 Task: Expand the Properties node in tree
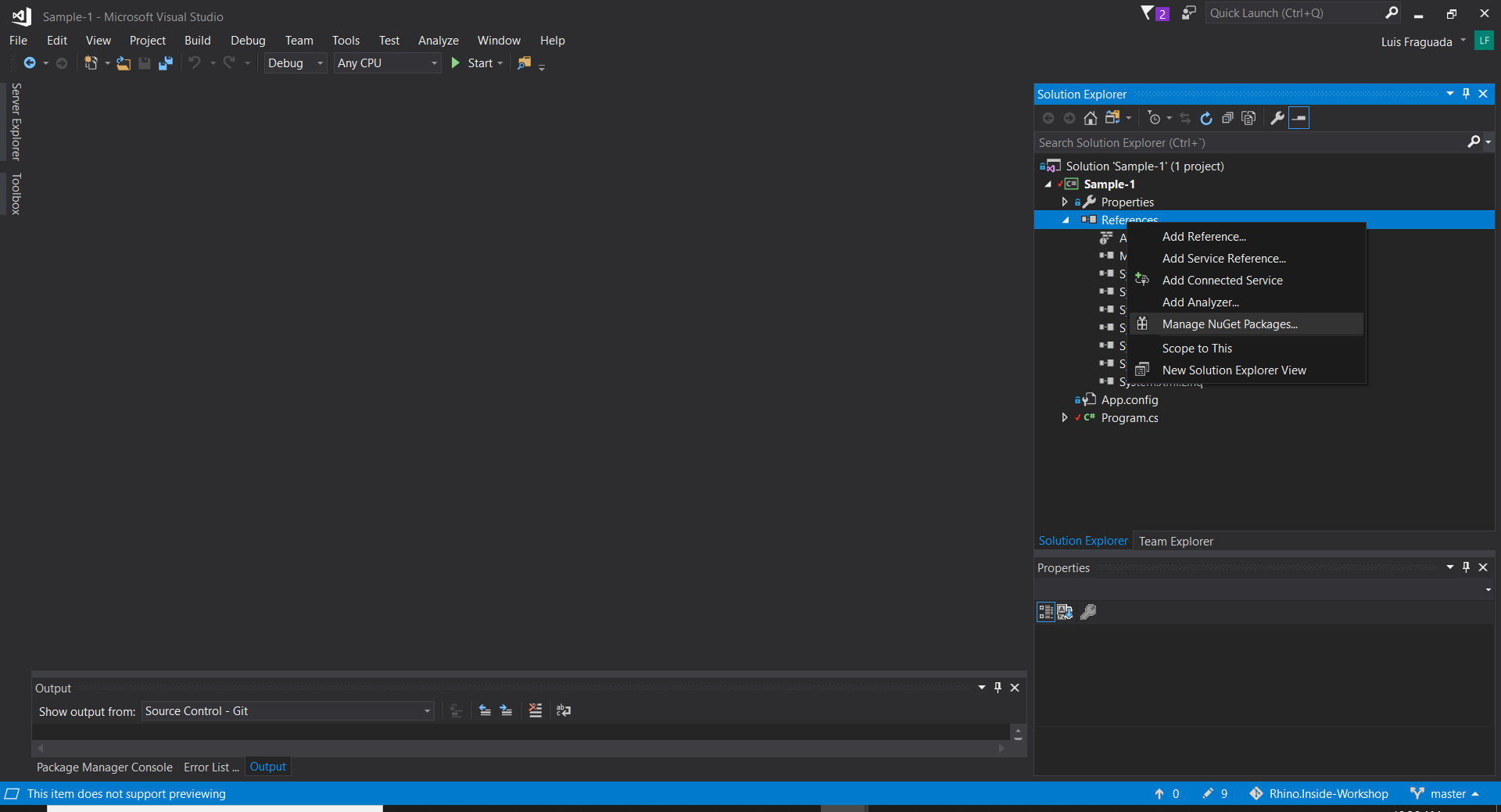tap(1065, 202)
